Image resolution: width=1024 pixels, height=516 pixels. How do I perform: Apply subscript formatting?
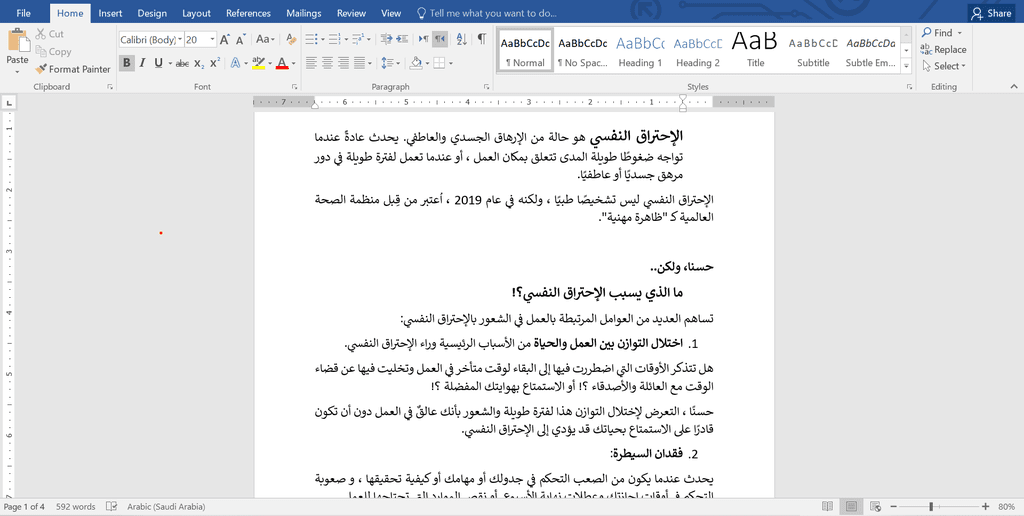point(199,63)
